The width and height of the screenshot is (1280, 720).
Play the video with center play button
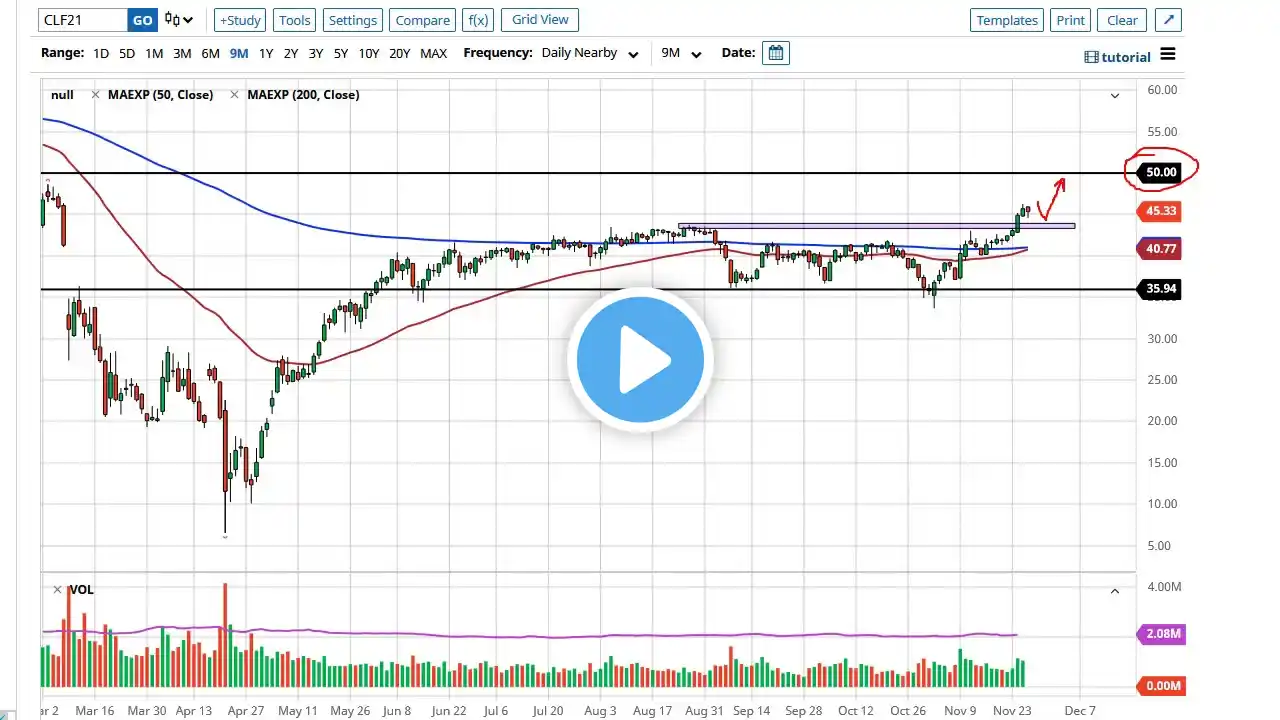click(x=640, y=360)
